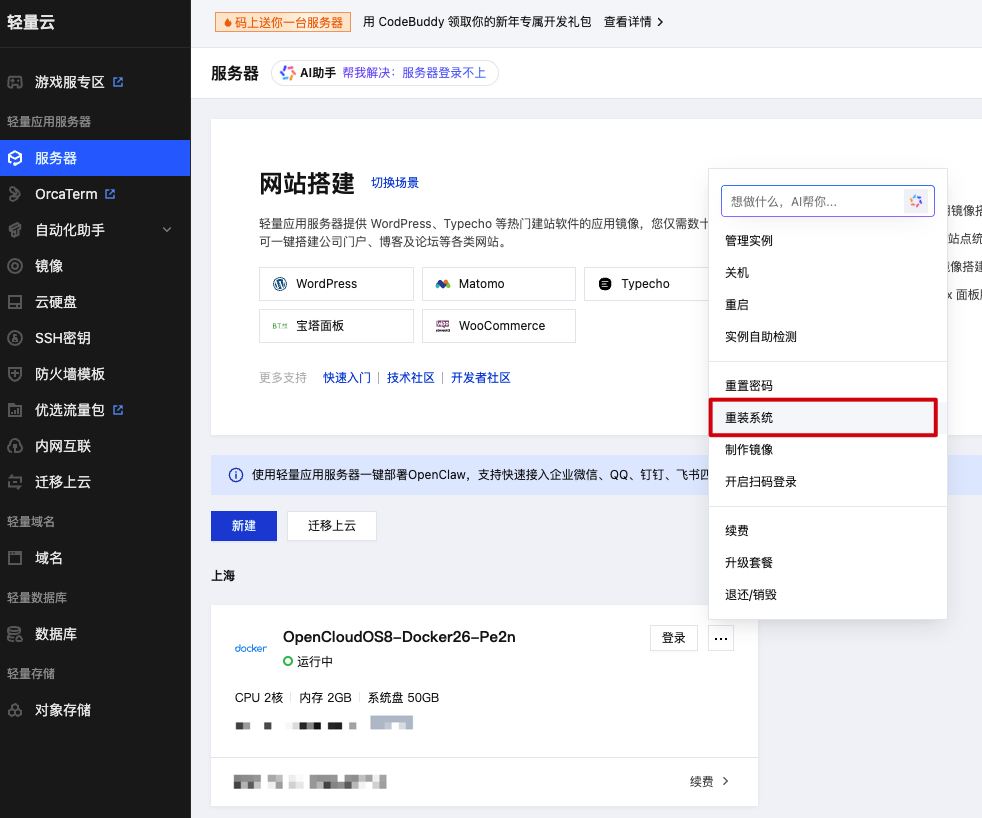Click the 登录 button on instance card
Image resolution: width=982 pixels, height=818 pixels.
pos(674,638)
